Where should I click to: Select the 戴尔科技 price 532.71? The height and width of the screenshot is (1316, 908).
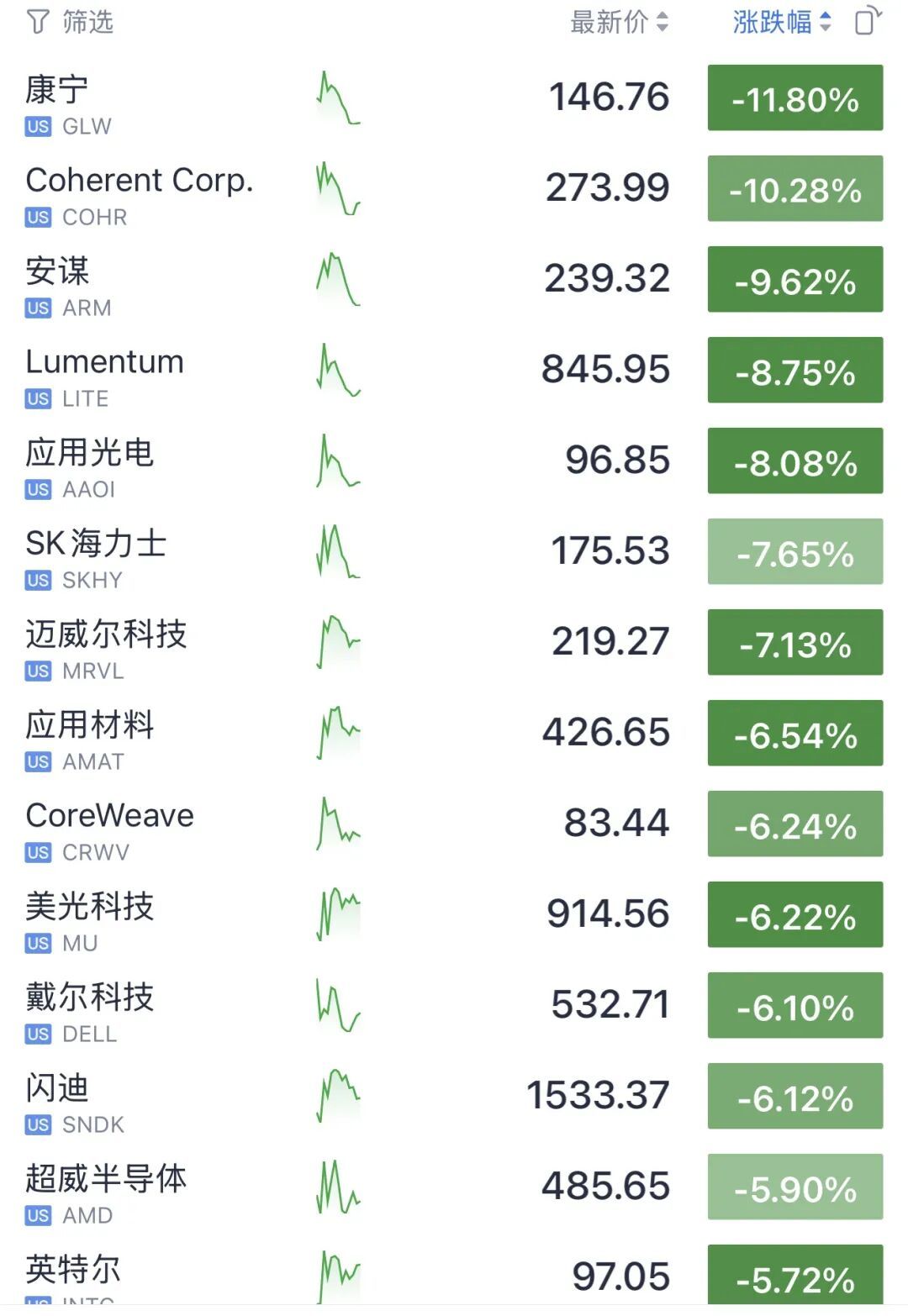pyautogui.click(x=610, y=1004)
